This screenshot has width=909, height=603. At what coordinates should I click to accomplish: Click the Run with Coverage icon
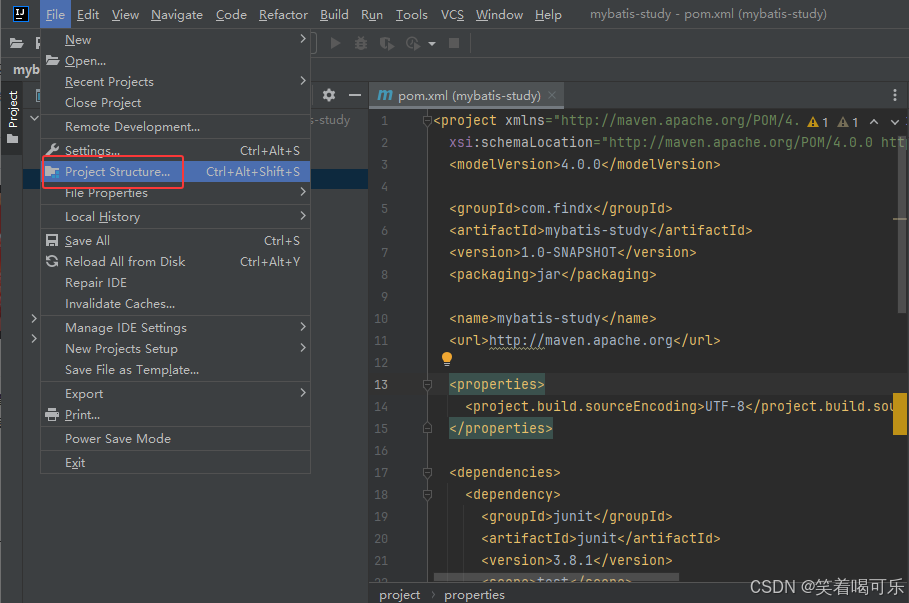pos(387,43)
